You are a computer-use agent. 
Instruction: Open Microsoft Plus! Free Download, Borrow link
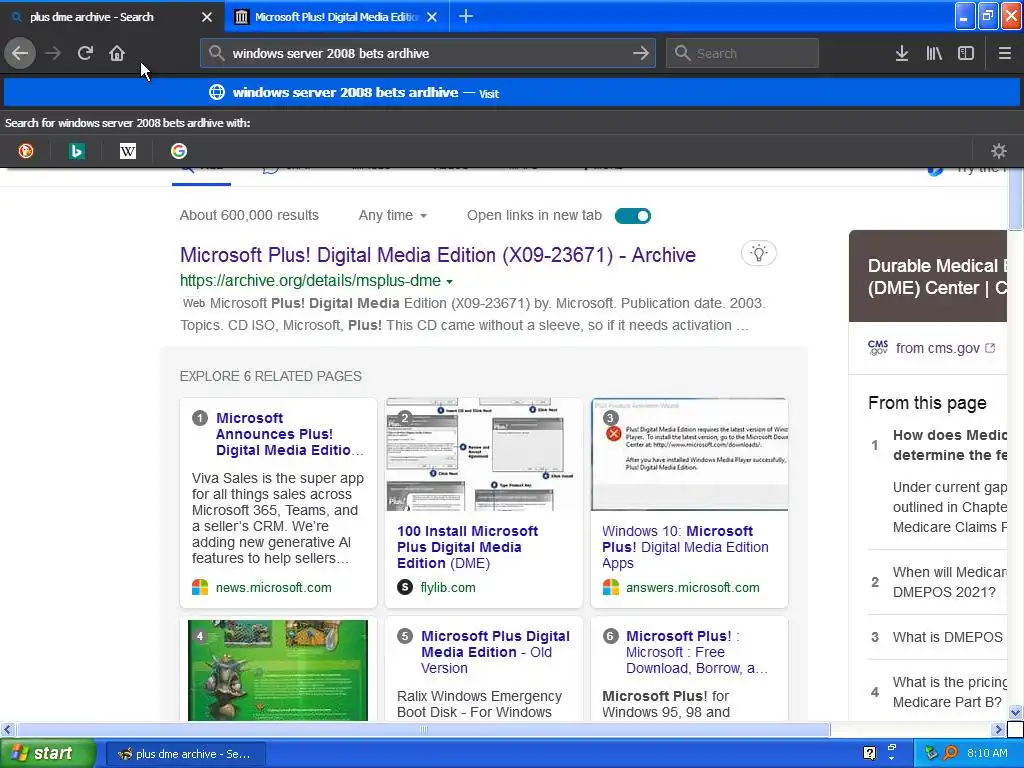[x=697, y=652]
